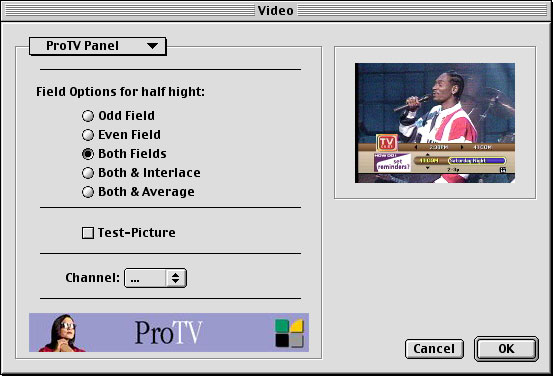The width and height of the screenshot is (553, 376).
Task: Confirm settings with the OK button
Action: pos(506,349)
